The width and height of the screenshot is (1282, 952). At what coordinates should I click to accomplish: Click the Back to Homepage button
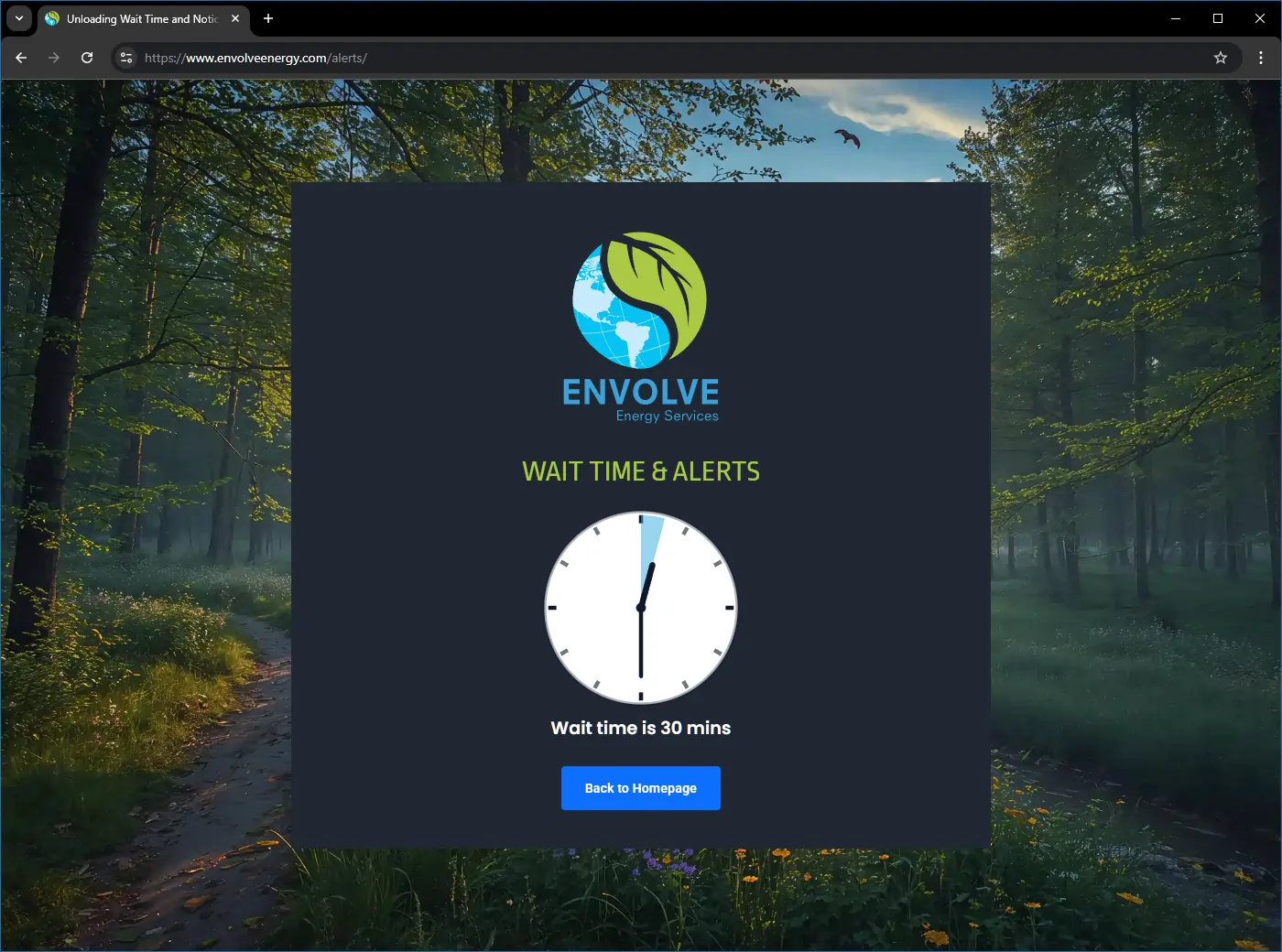click(x=641, y=788)
